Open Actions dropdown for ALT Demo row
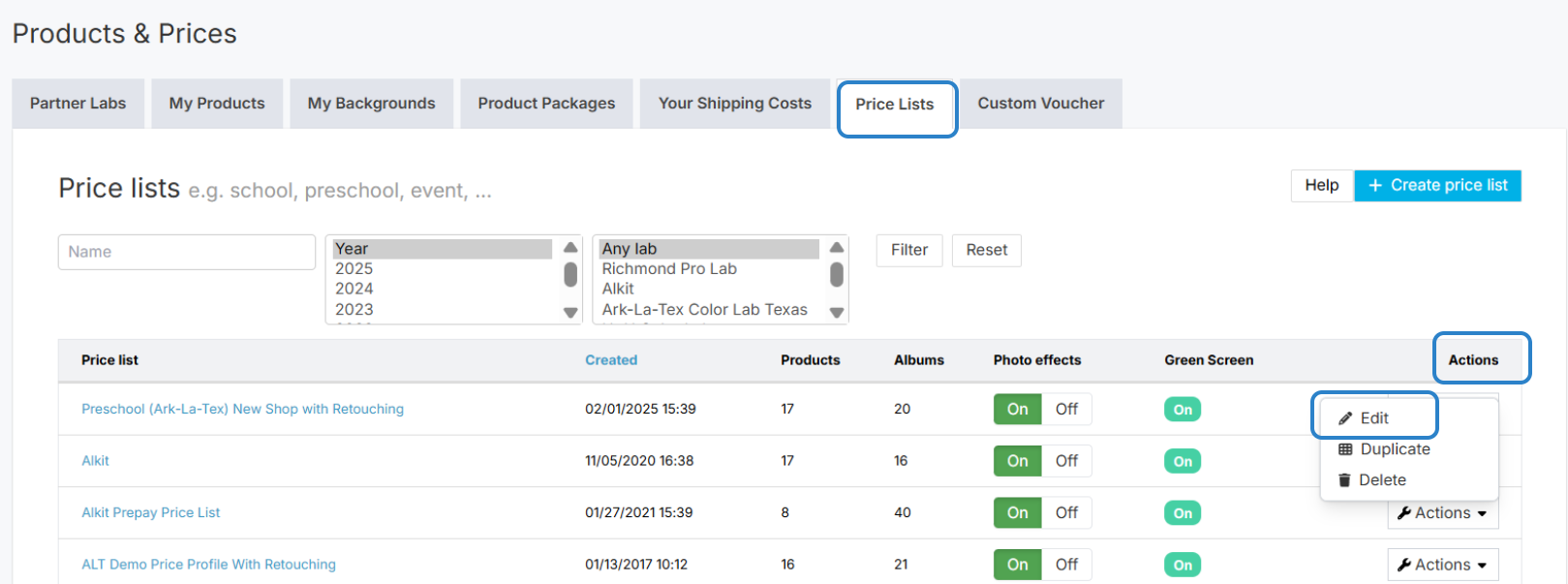This screenshot has width=1568, height=584. [x=1443, y=565]
